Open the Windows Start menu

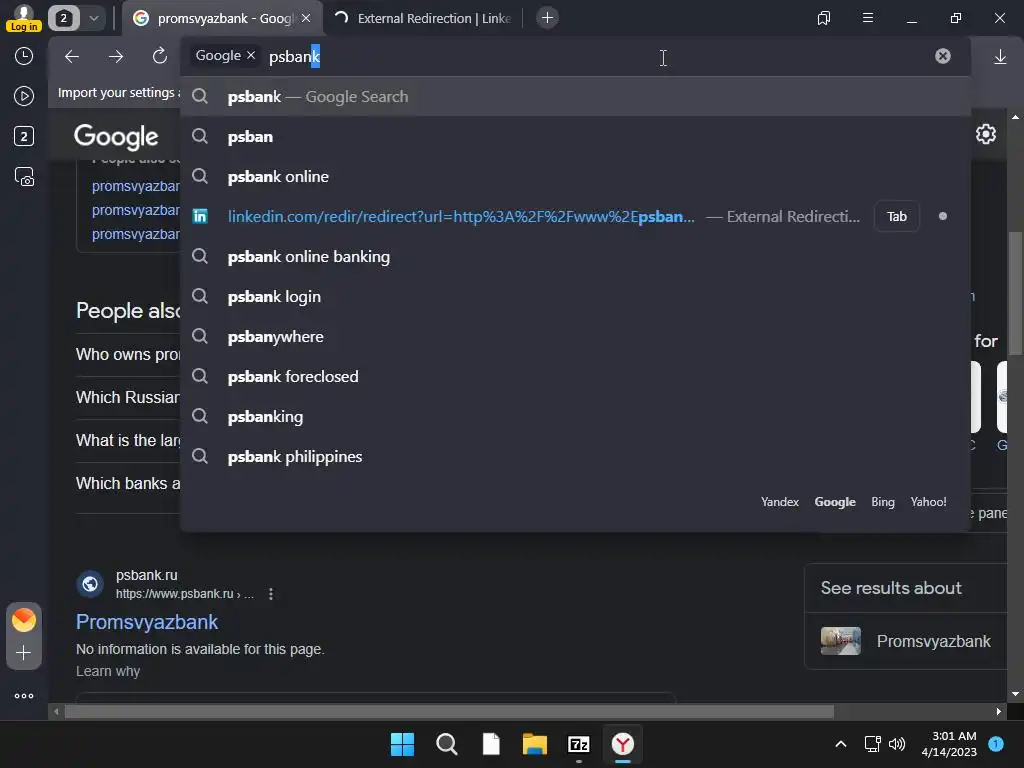tap(402, 744)
